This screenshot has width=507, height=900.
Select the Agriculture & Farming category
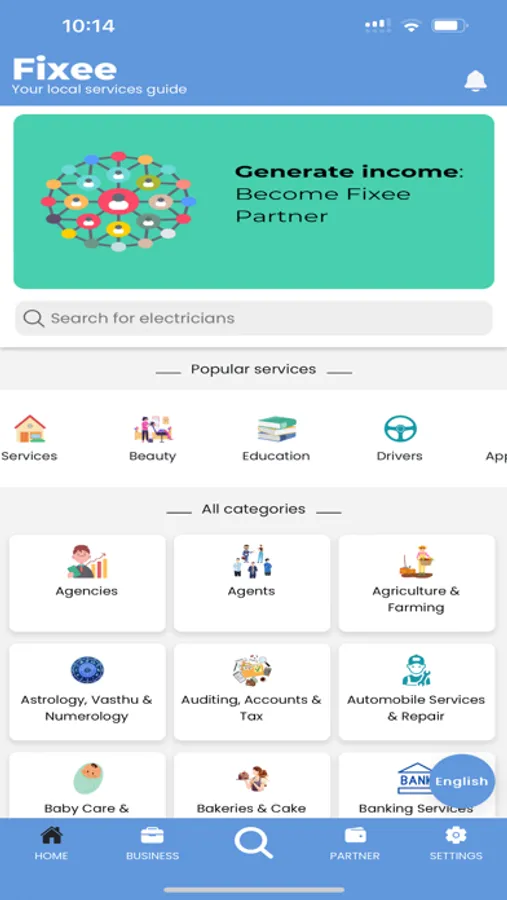[416, 583]
